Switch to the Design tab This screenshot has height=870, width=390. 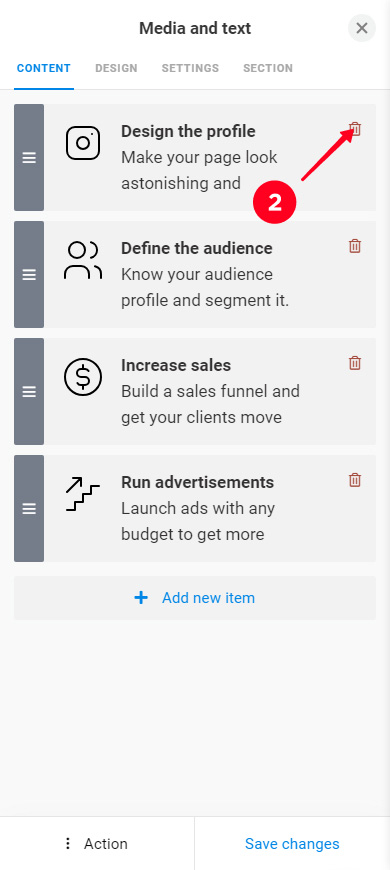point(116,68)
